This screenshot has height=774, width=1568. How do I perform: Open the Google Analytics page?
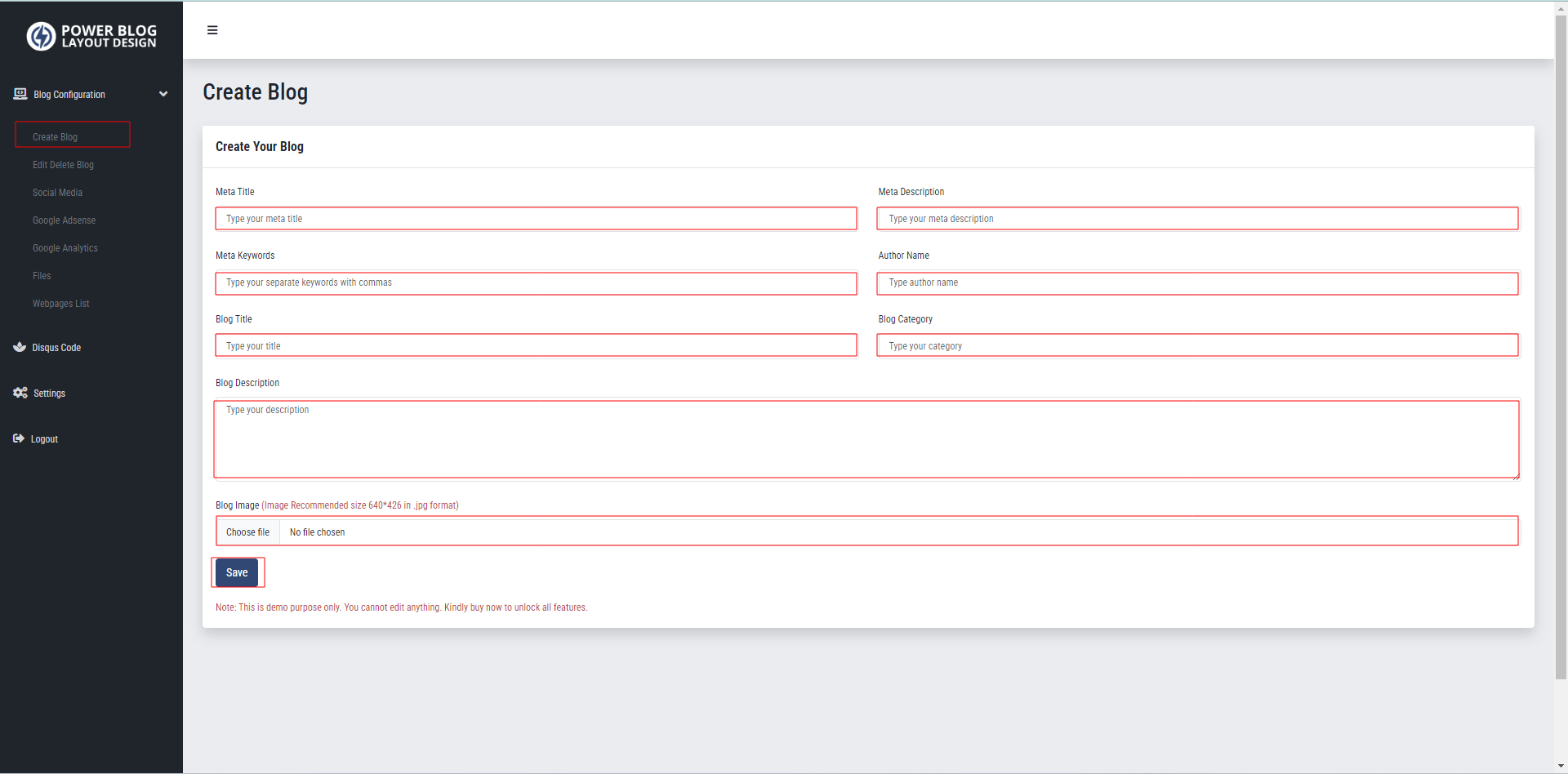[65, 247]
